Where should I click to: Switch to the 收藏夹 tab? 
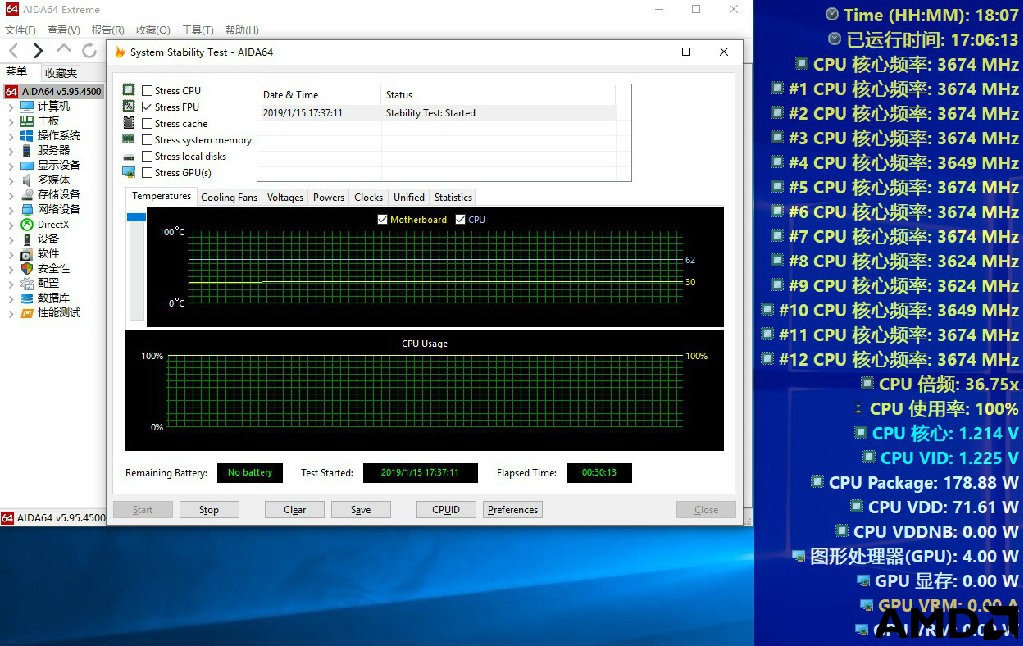click(x=61, y=73)
